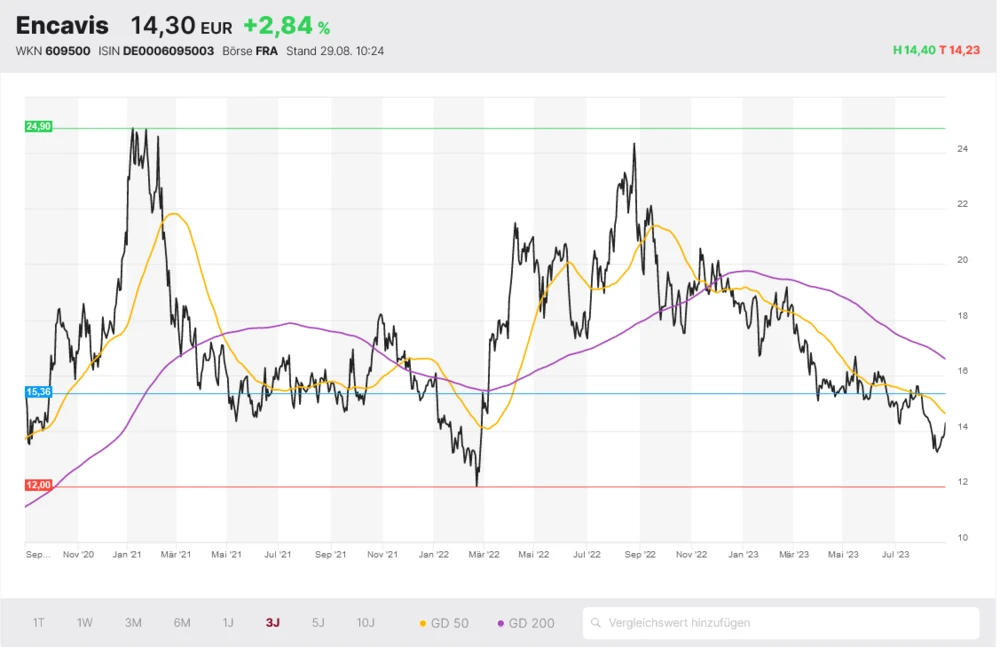Switch to the 1T time range
Image resolution: width=1000 pixels, height=664 pixels.
(38, 623)
